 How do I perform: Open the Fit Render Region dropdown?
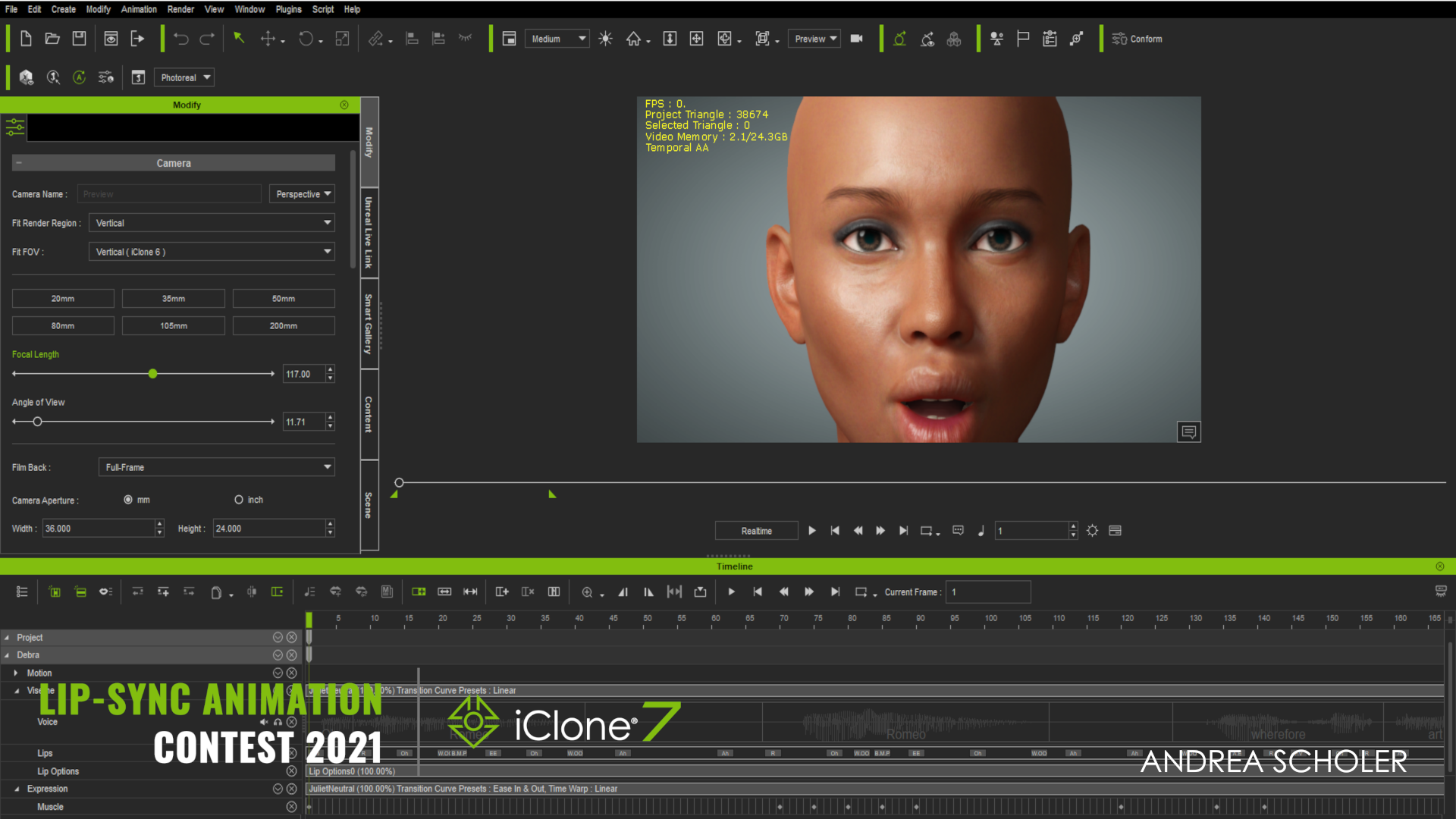(212, 223)
